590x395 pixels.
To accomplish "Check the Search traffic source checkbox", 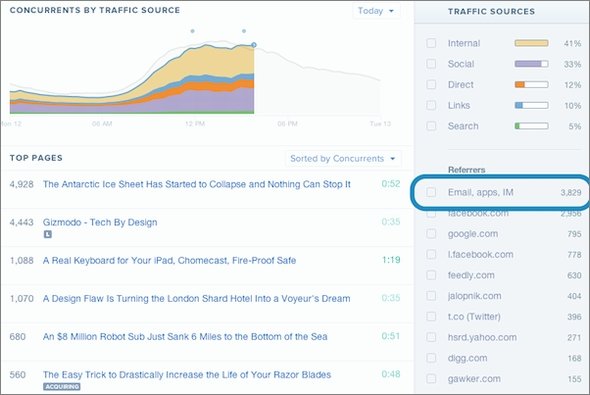I will point(431,126).
